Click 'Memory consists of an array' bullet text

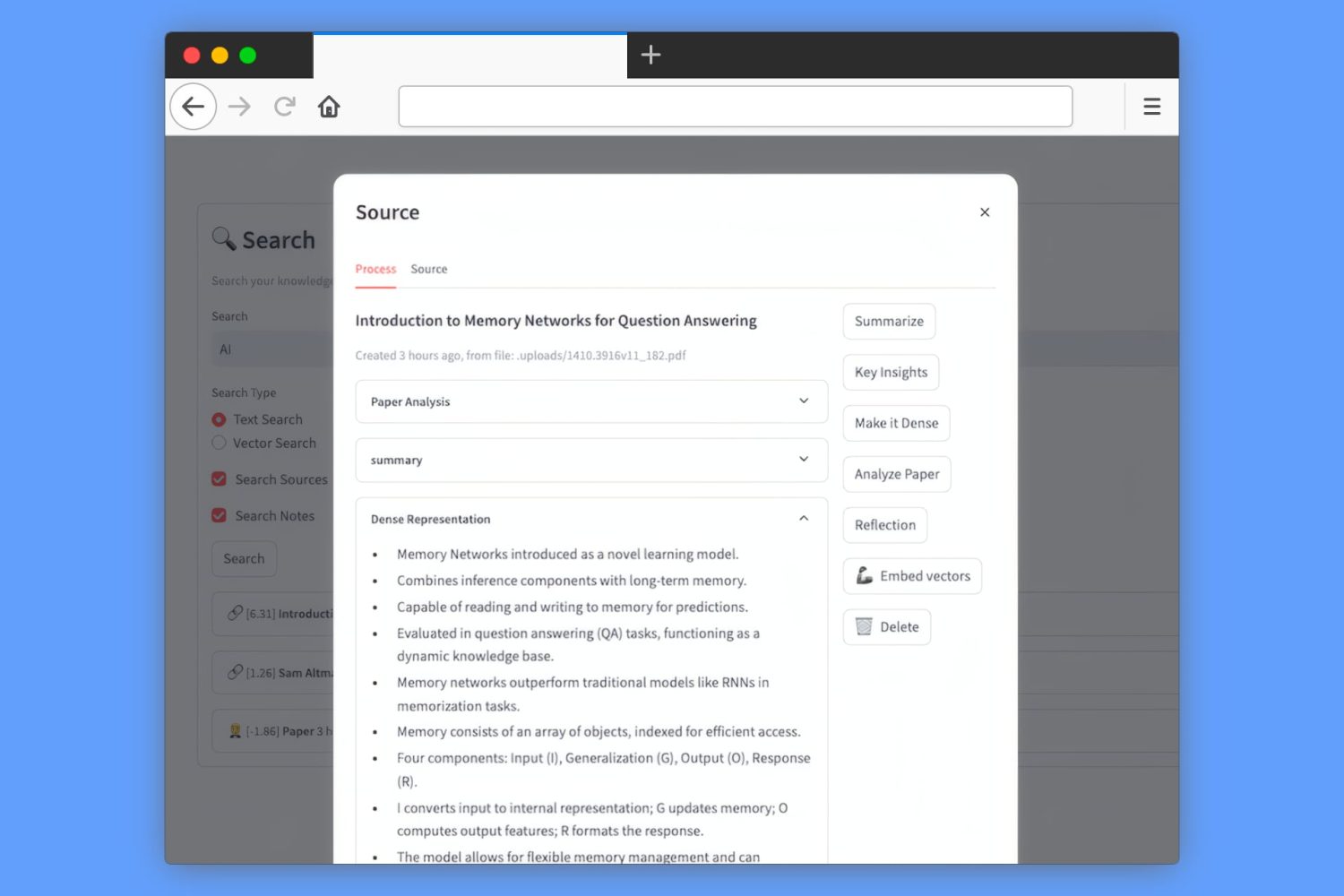[x=599, y=732]
